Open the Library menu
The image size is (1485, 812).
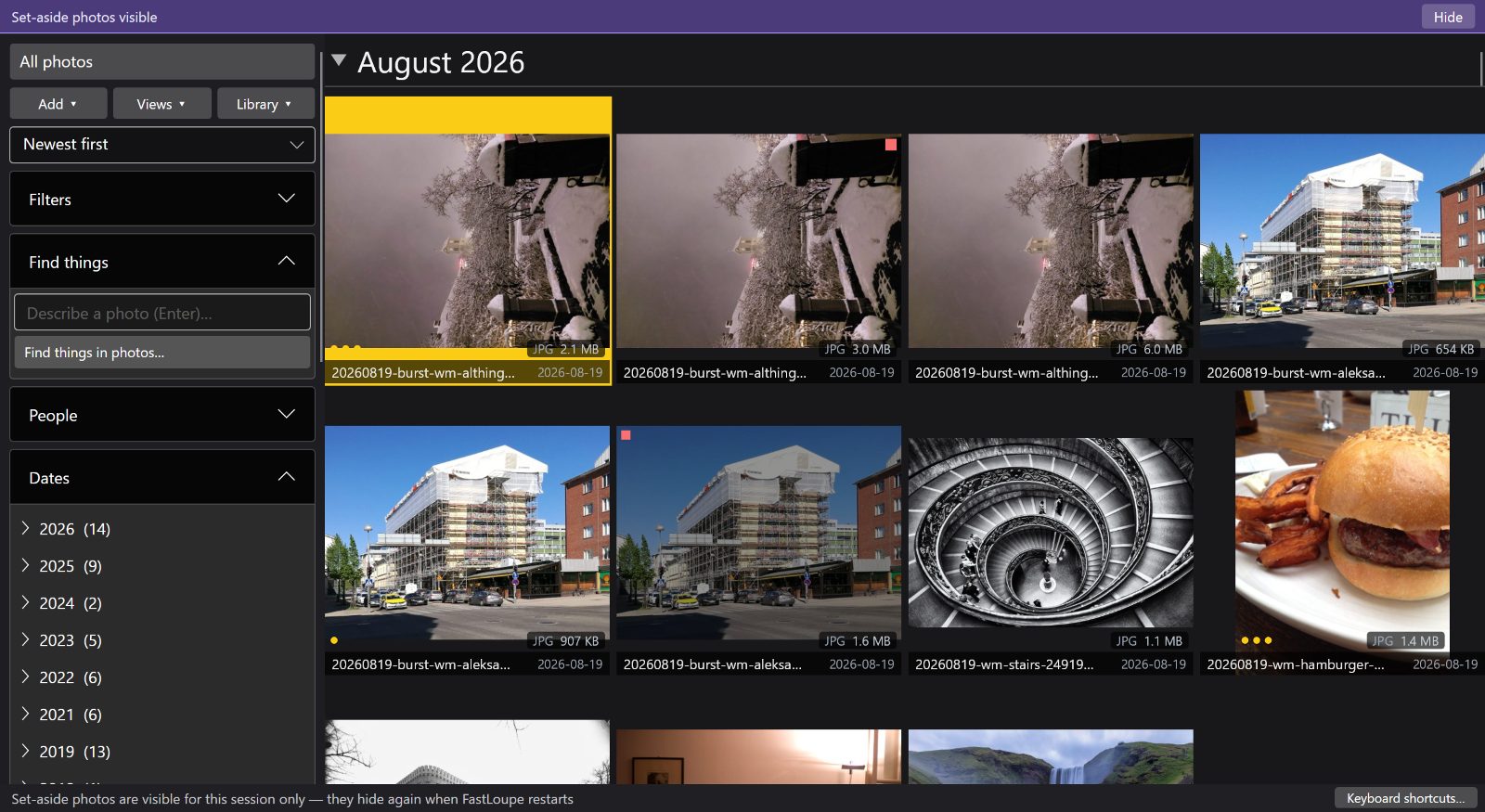coord(265,104)
